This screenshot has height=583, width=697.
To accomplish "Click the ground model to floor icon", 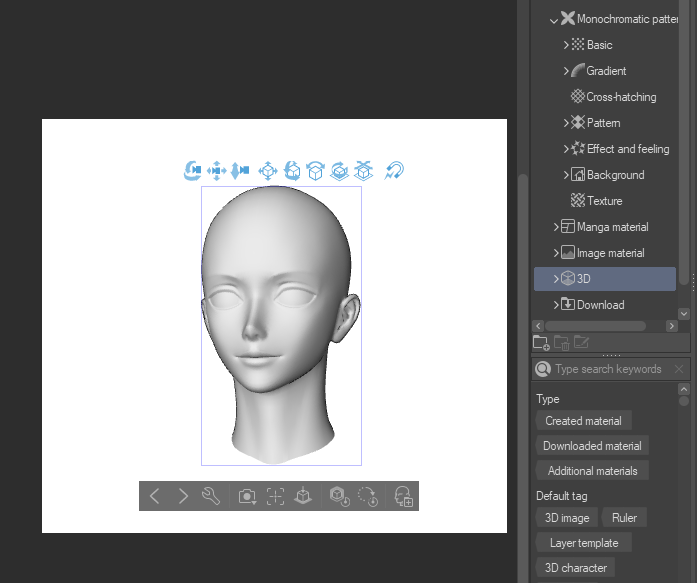I will (304, 496).
